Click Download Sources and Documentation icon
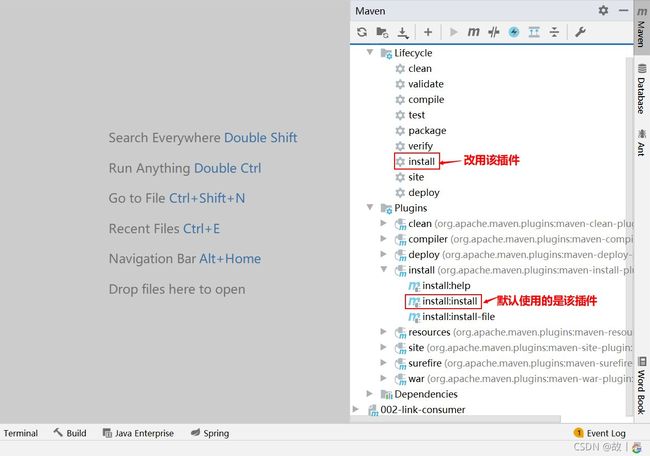This screenshot has height=456, width=650. coord(403,32)
